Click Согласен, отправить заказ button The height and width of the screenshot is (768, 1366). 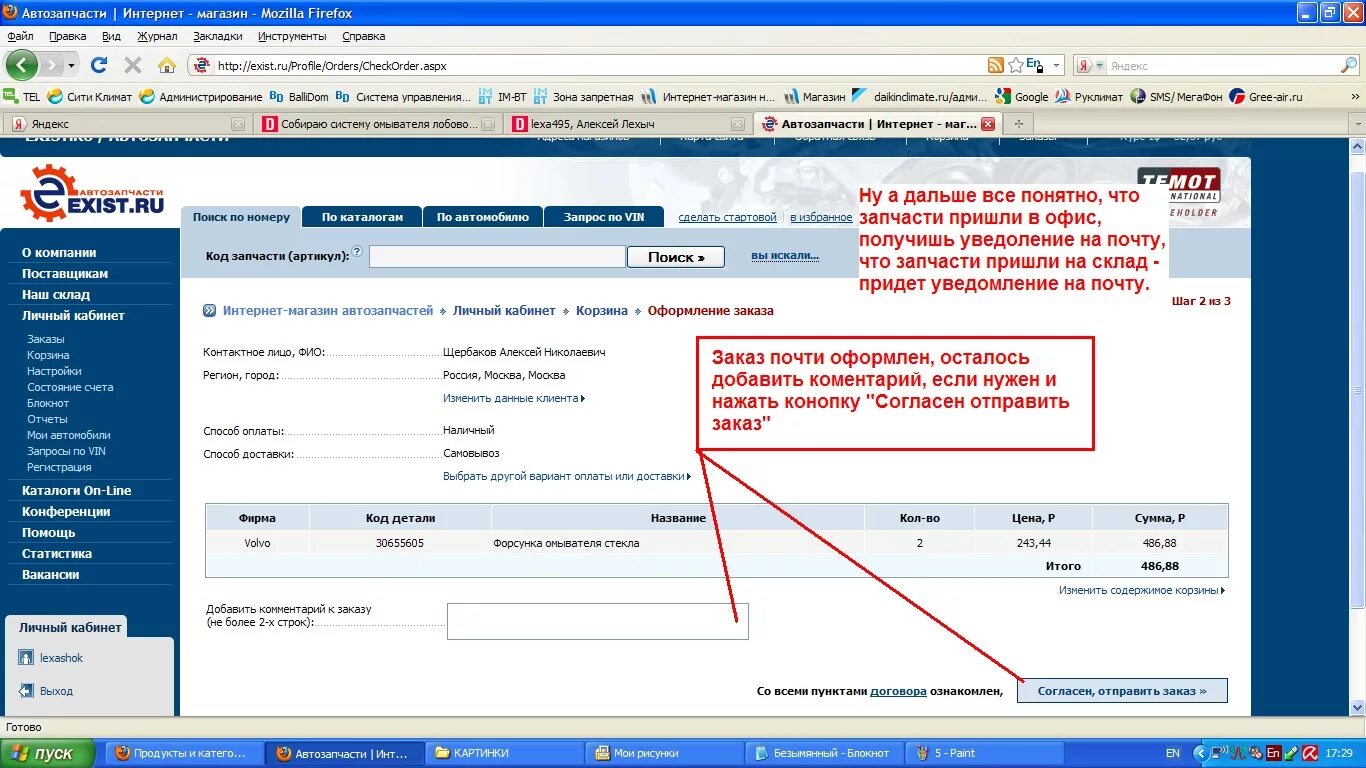1122,691
